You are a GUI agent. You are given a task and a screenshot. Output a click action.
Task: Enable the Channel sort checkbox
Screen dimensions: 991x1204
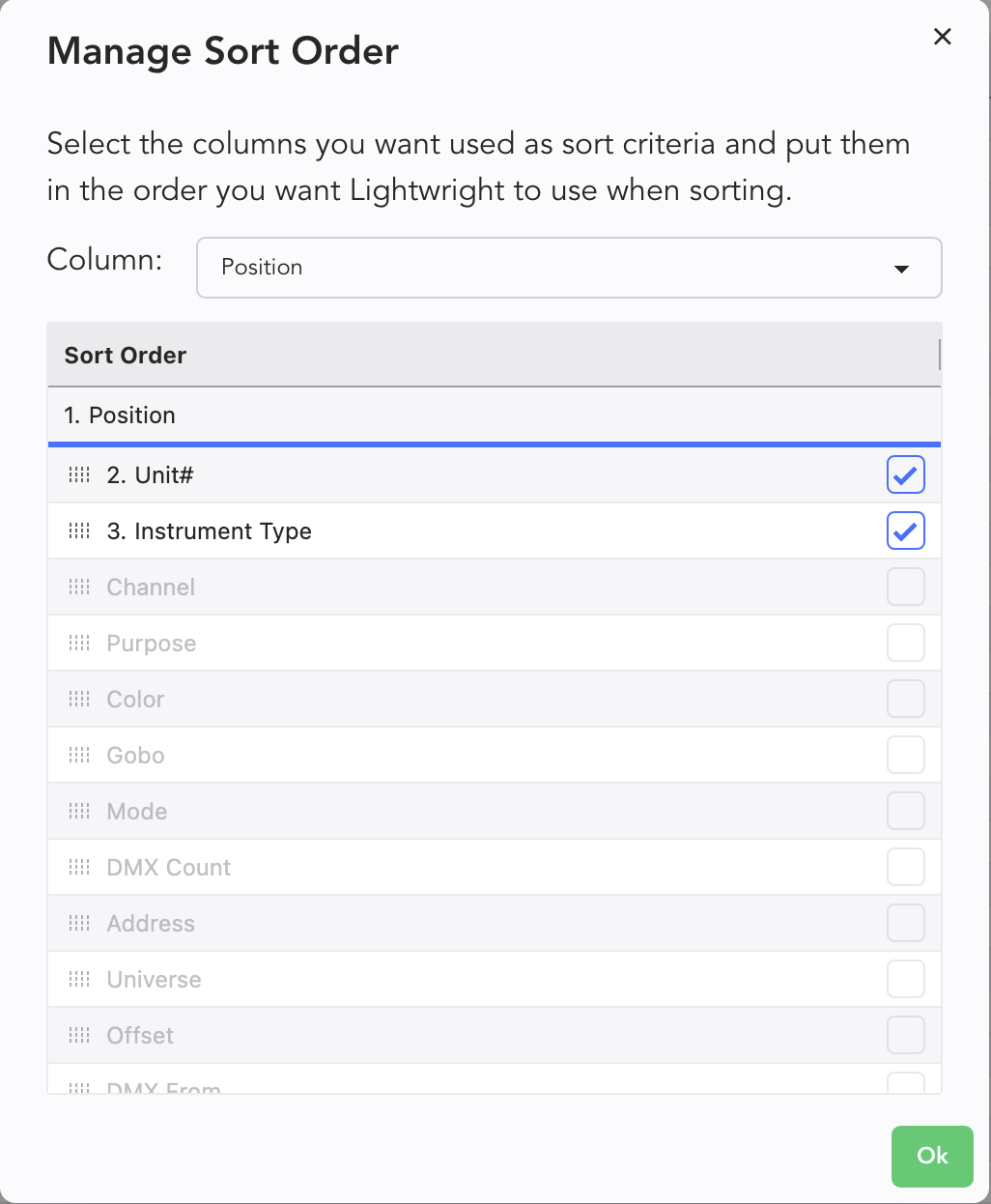coord(905,587)
